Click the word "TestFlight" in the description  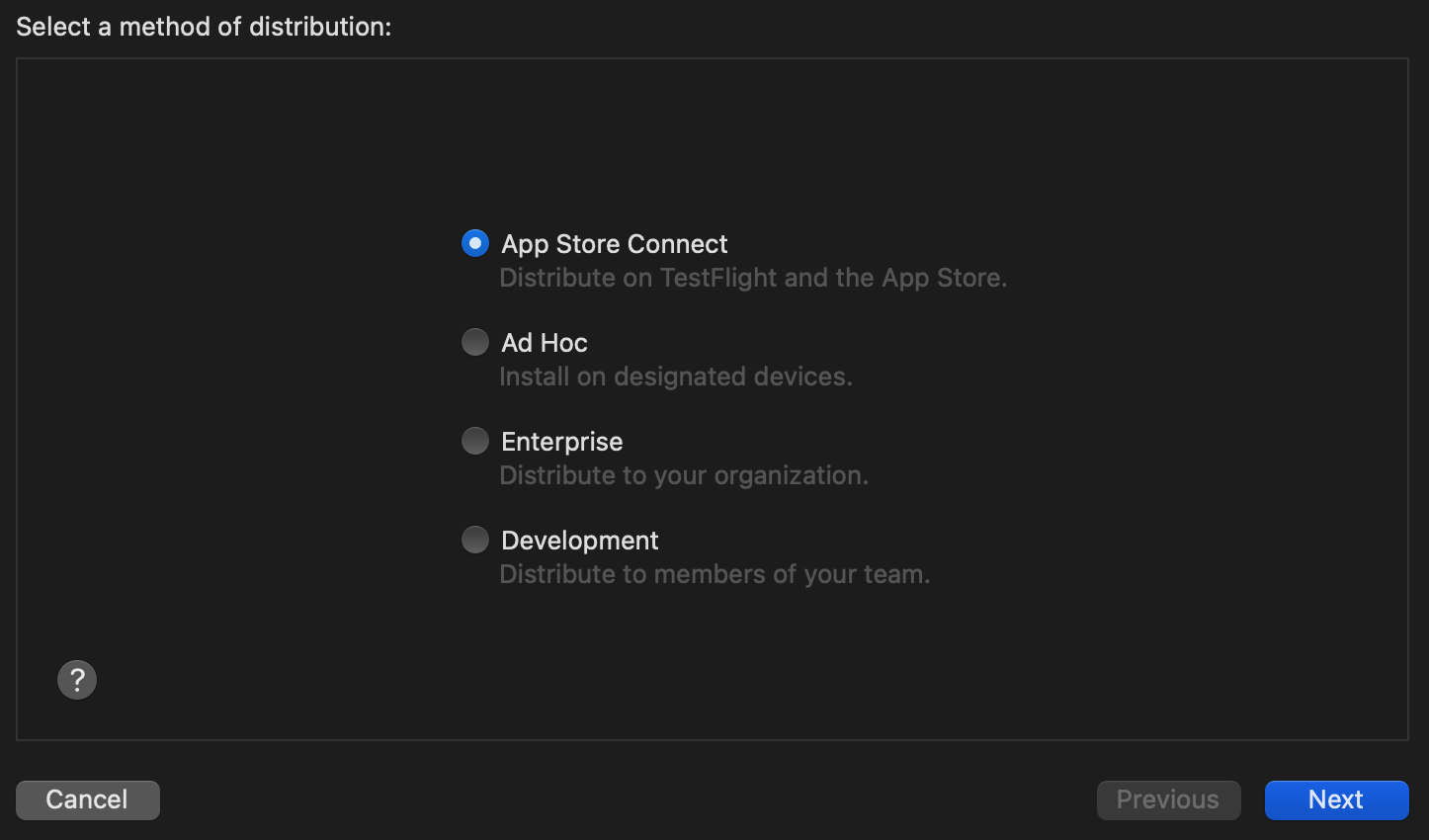[718, 278]
